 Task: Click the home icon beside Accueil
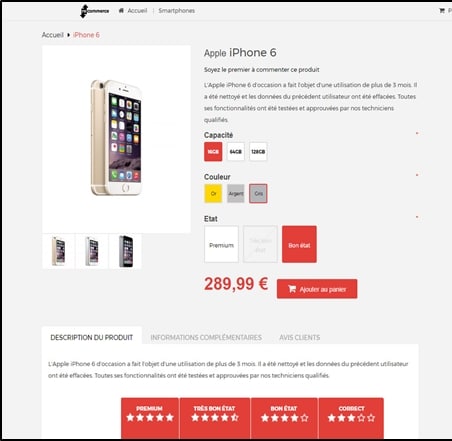tap(121, 11)
